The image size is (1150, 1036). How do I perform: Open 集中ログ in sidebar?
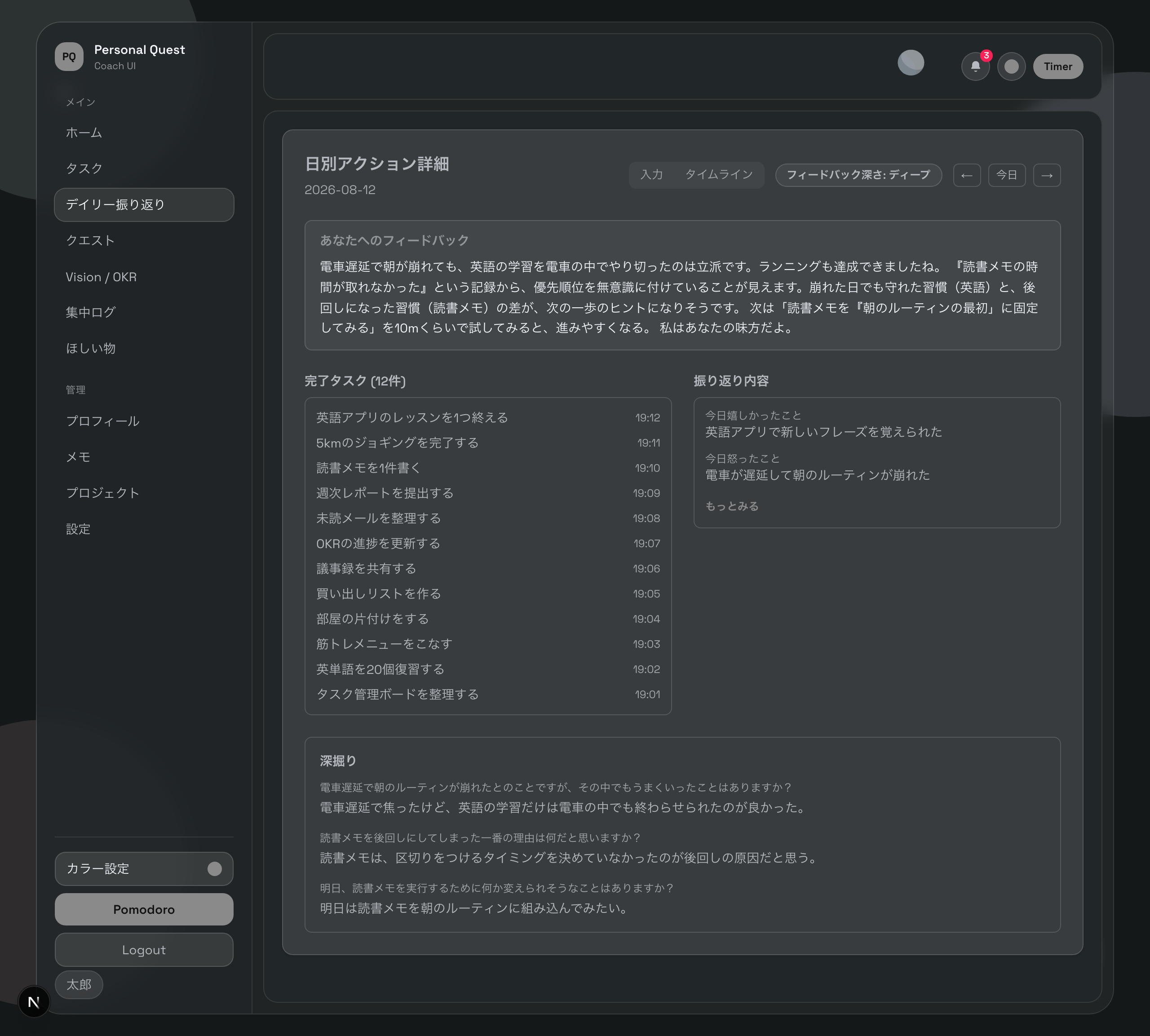click(144, 313)
